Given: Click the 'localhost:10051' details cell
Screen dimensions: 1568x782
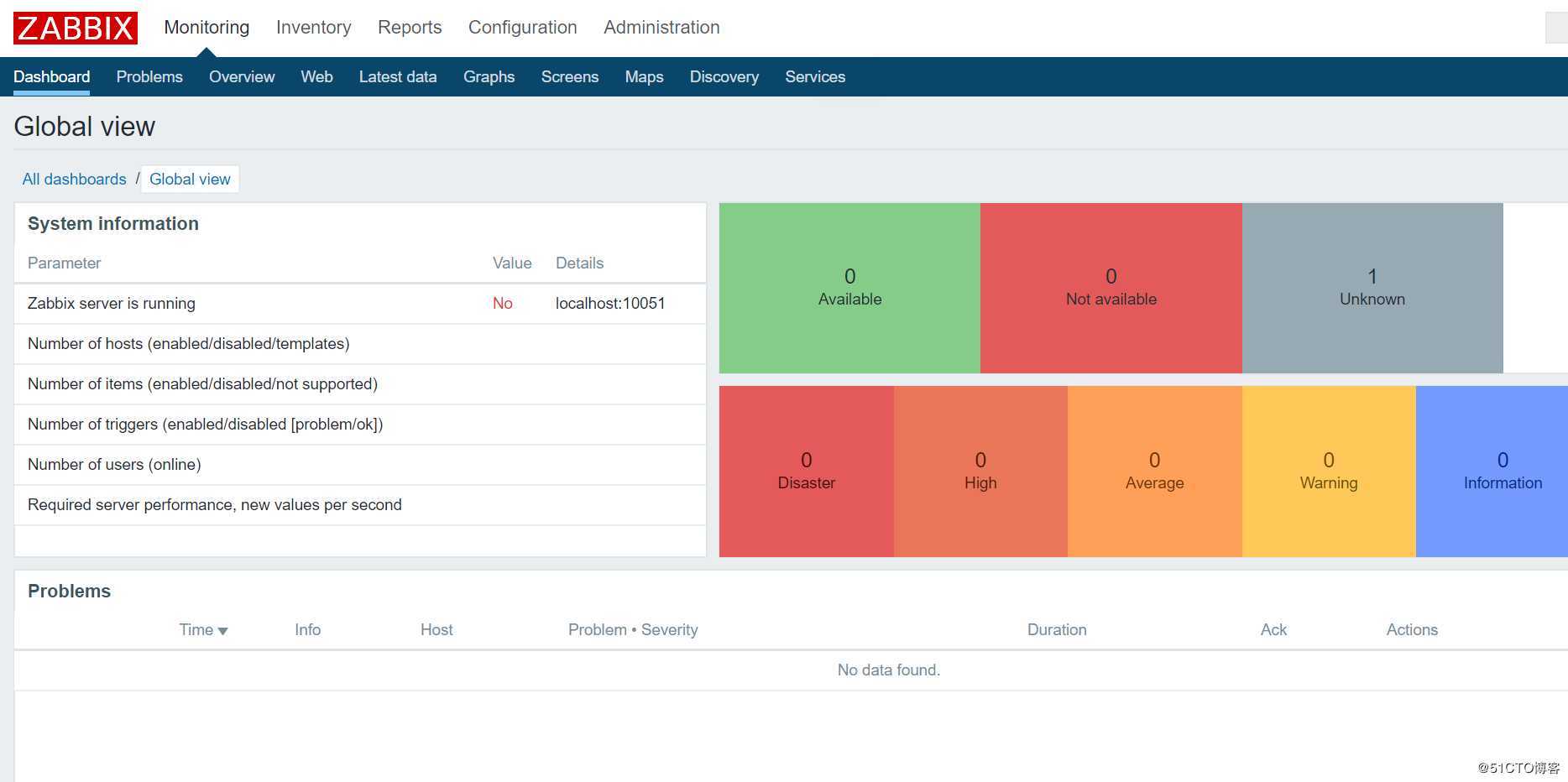Looking at the screenshot, I should 610,303.
